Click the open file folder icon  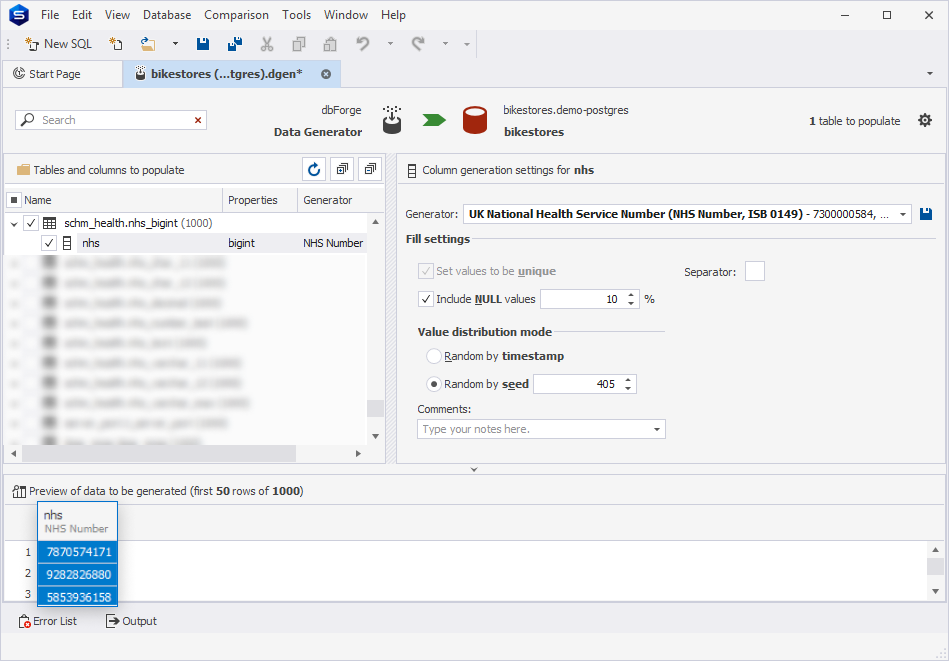[148, 44]
